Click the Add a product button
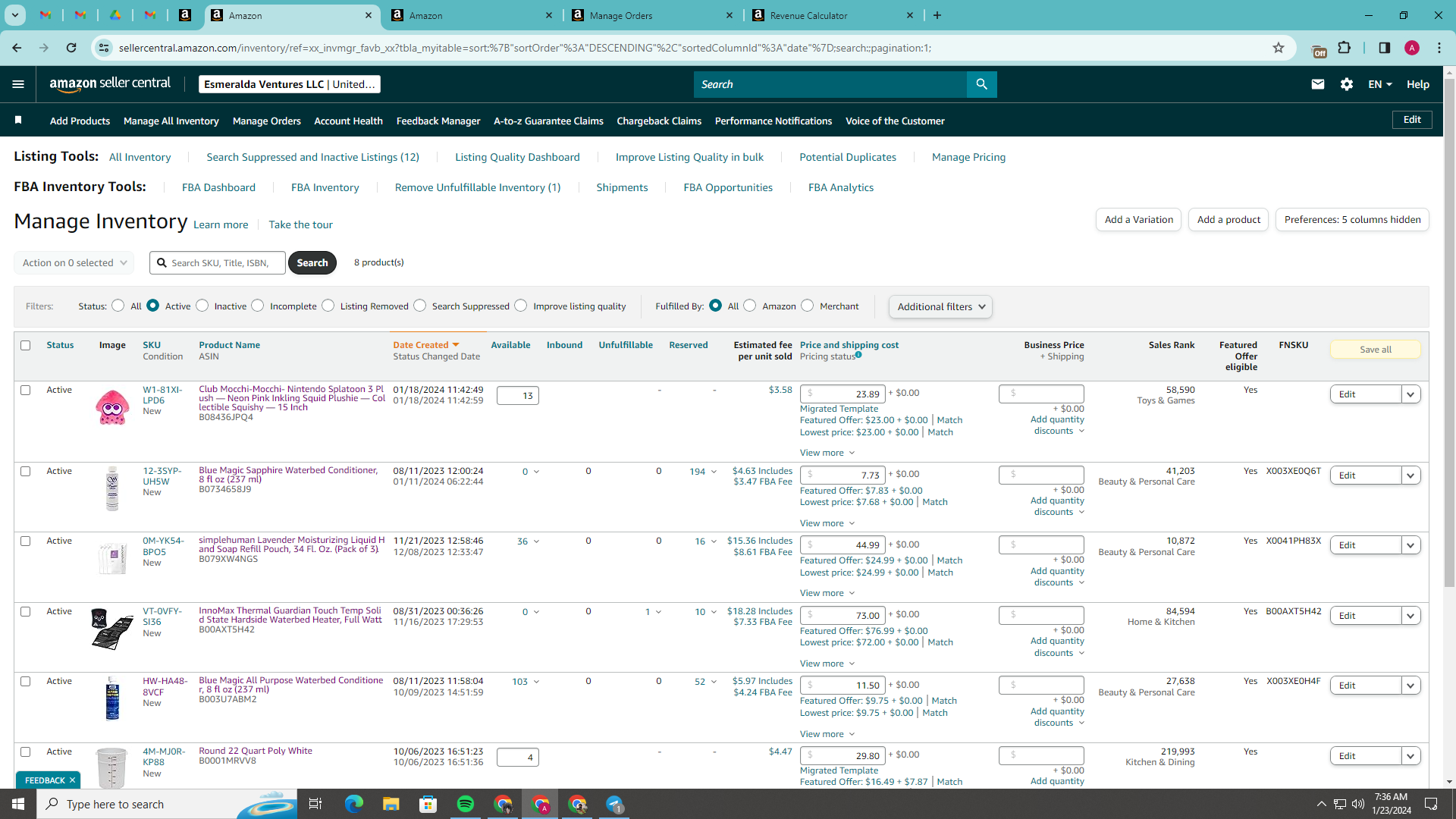1456x819 pixels. (x=1228, y=220)
